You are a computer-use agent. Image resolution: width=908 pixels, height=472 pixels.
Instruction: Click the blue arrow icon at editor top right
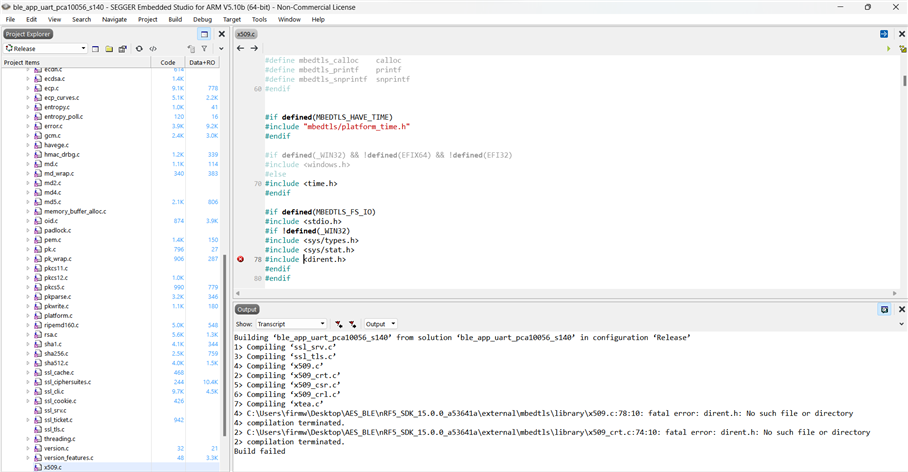[884, 34]
